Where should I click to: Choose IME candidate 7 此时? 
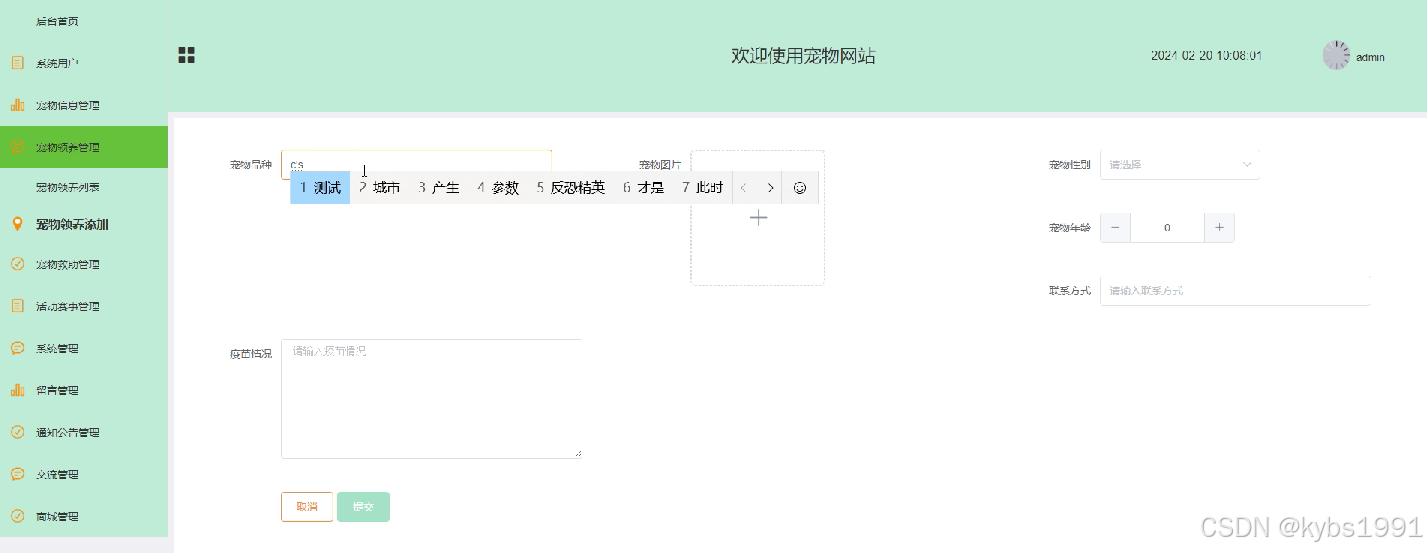click(702, 187)
